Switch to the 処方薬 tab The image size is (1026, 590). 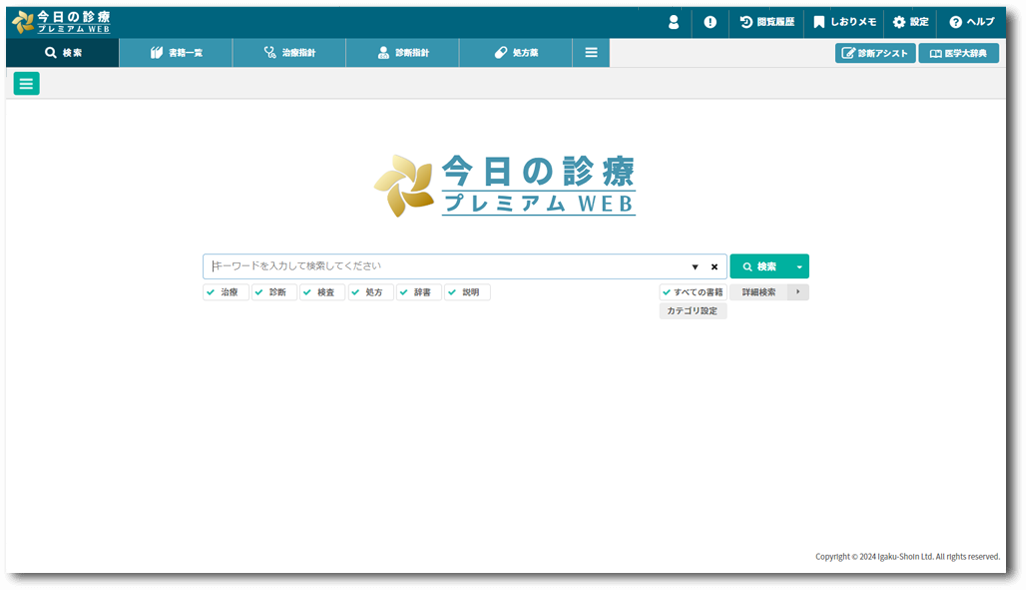tap(516, 53)
